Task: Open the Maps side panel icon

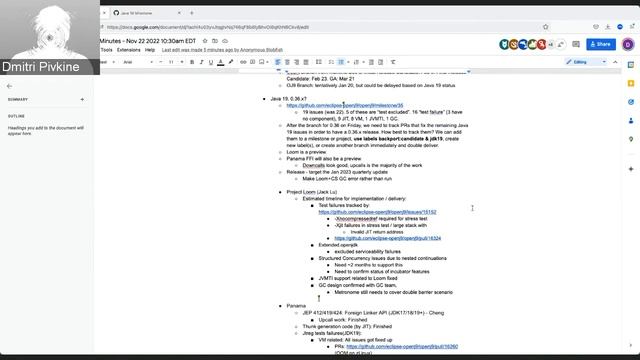Action: 631,139
